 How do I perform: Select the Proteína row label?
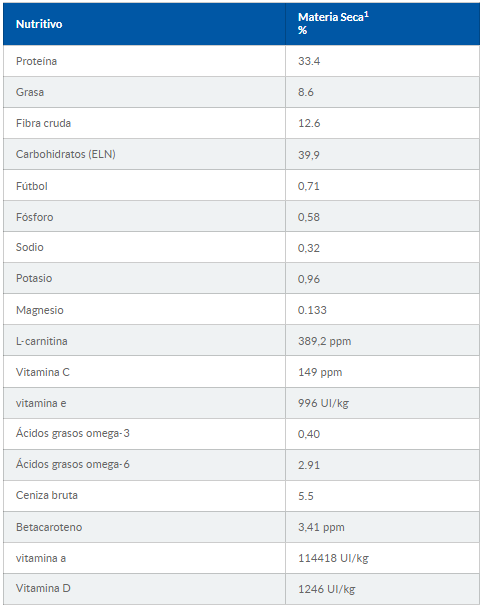click(36, 61)
